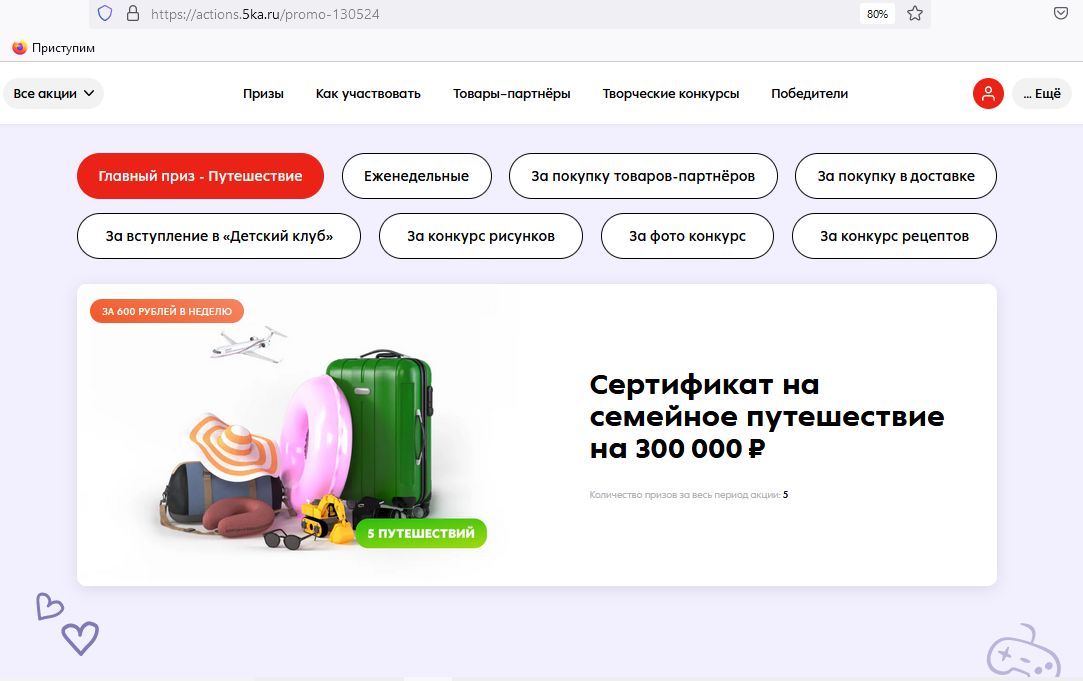Switch to Еженедельные prizes tab
The height and width of the screenshot is (681, 1083).
click(x=416, y=176)
